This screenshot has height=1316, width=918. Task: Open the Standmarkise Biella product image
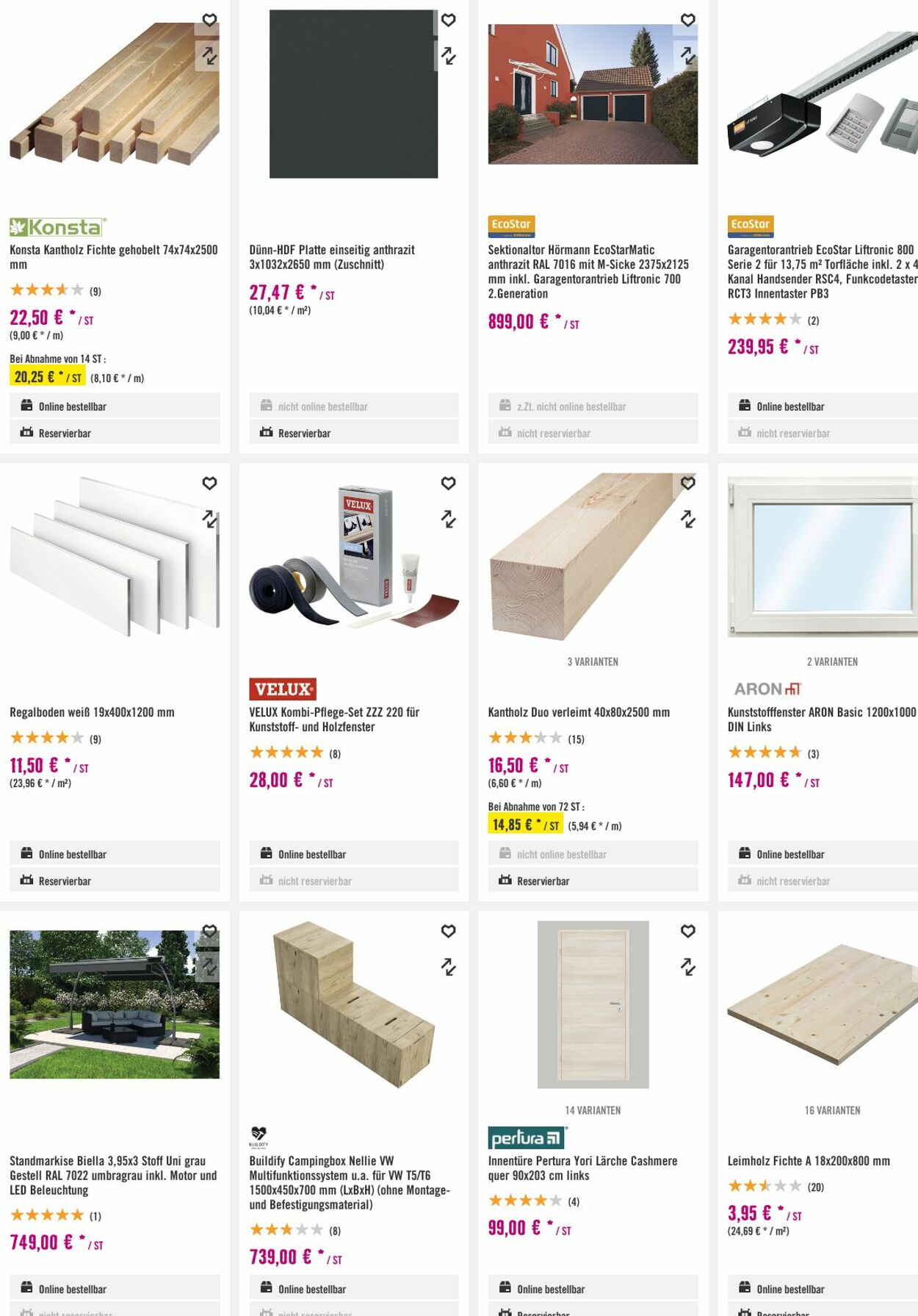click(x=115, y=1004)
